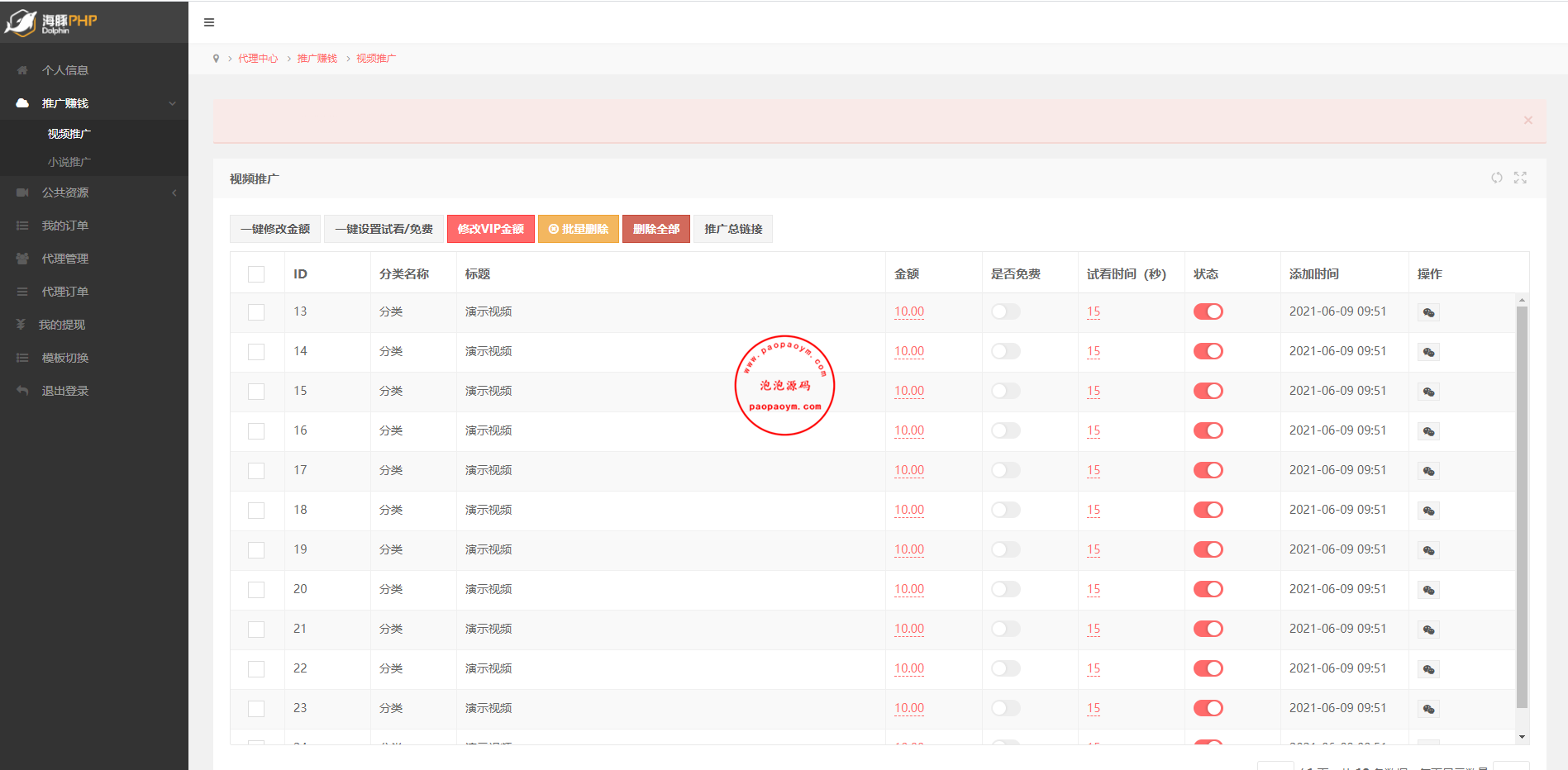Click the breadcrumb location pin icon

pyautogui.click(x=217, y=59)
